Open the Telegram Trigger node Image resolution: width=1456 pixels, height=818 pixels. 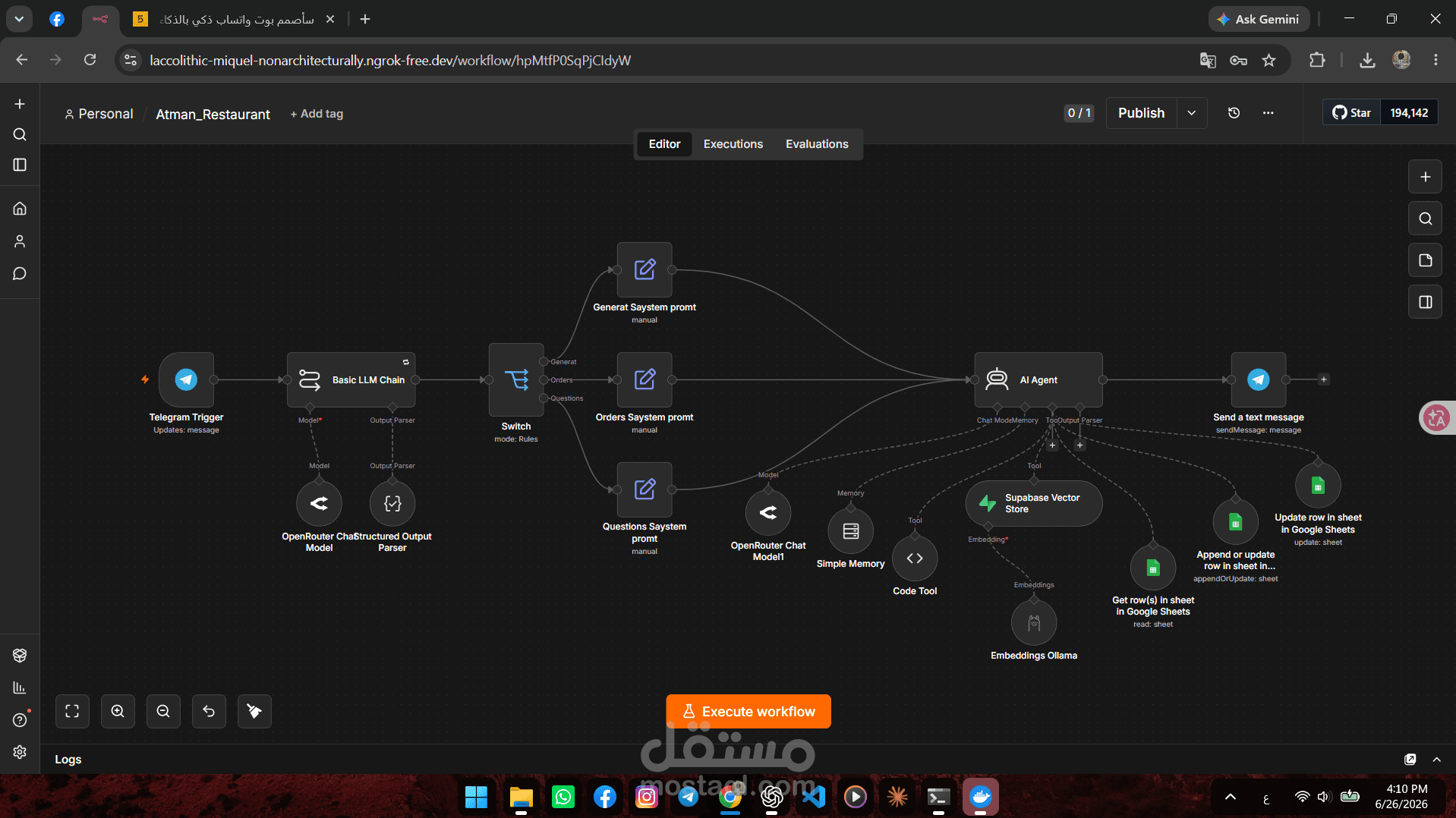186,379
